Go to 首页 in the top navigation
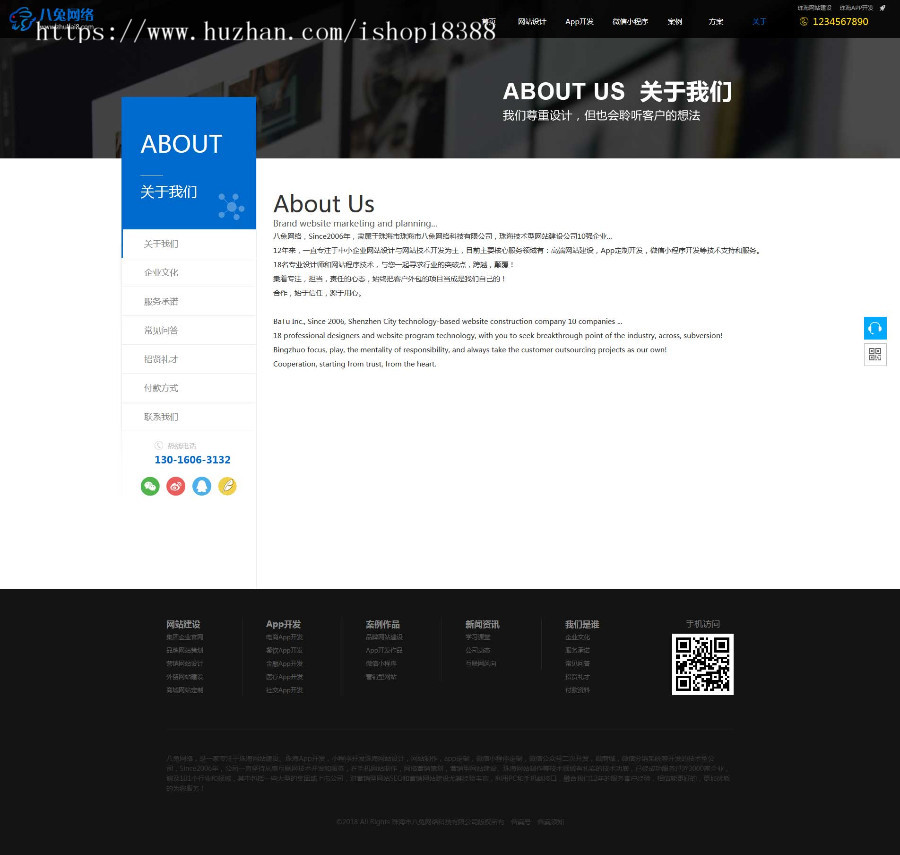900x855 pixels. [x=489, y=22]
